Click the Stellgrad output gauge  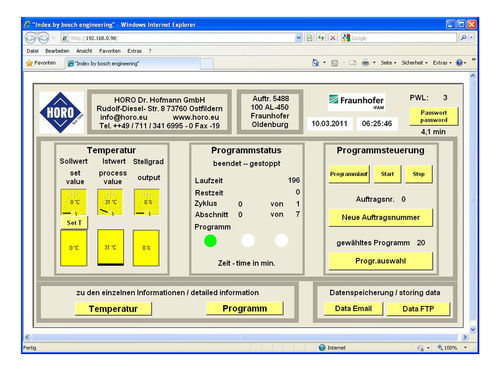[147, 202]
